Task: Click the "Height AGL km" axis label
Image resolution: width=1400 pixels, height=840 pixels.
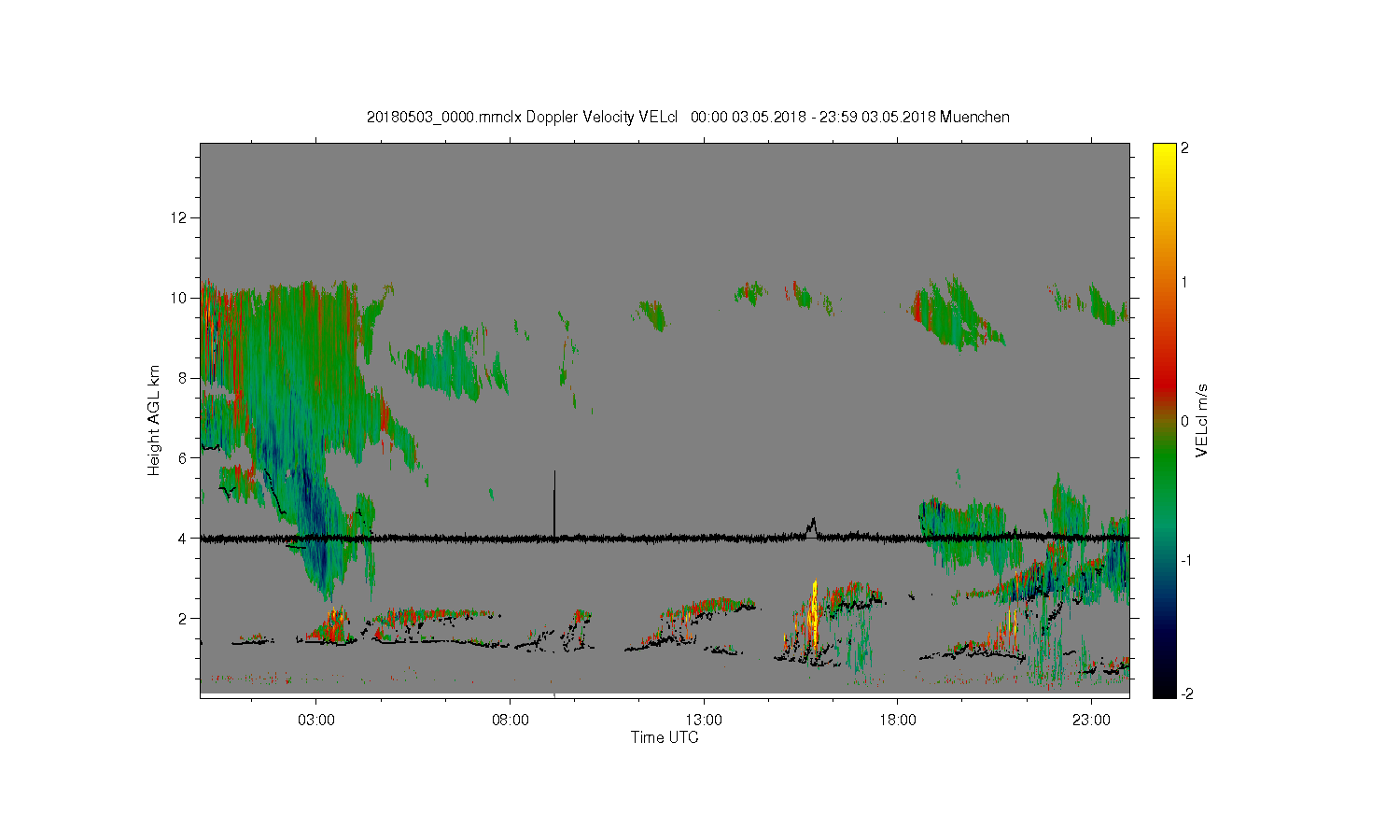Action: coord(154,420)
